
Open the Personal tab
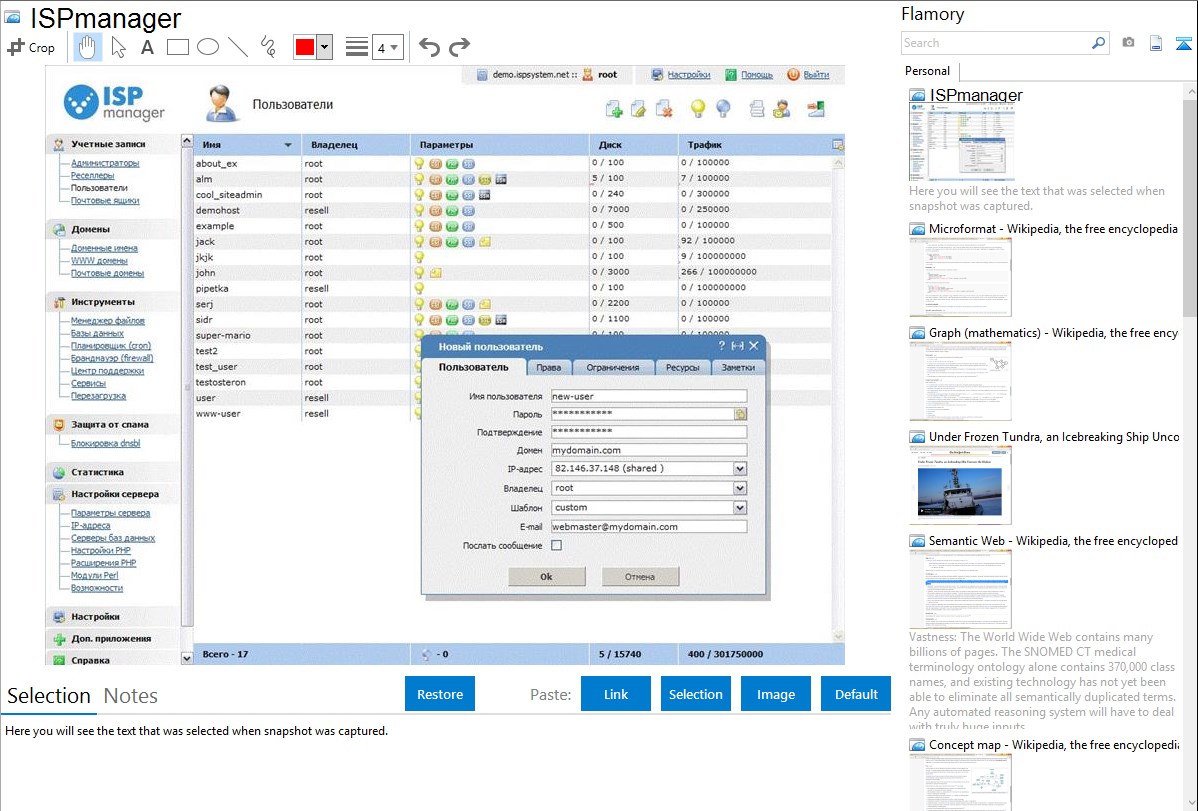tap(927, 71)
